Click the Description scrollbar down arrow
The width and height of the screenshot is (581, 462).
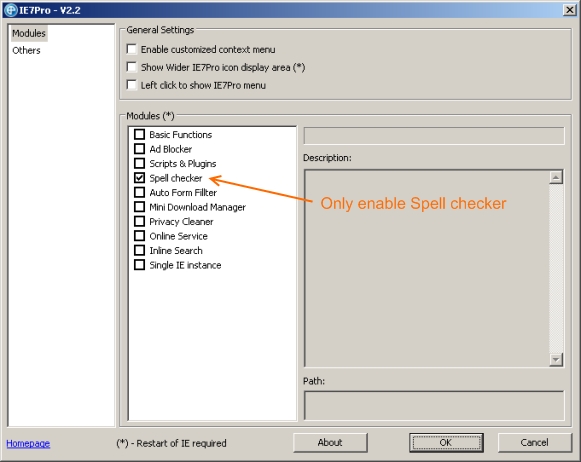(x=556, y=359)
